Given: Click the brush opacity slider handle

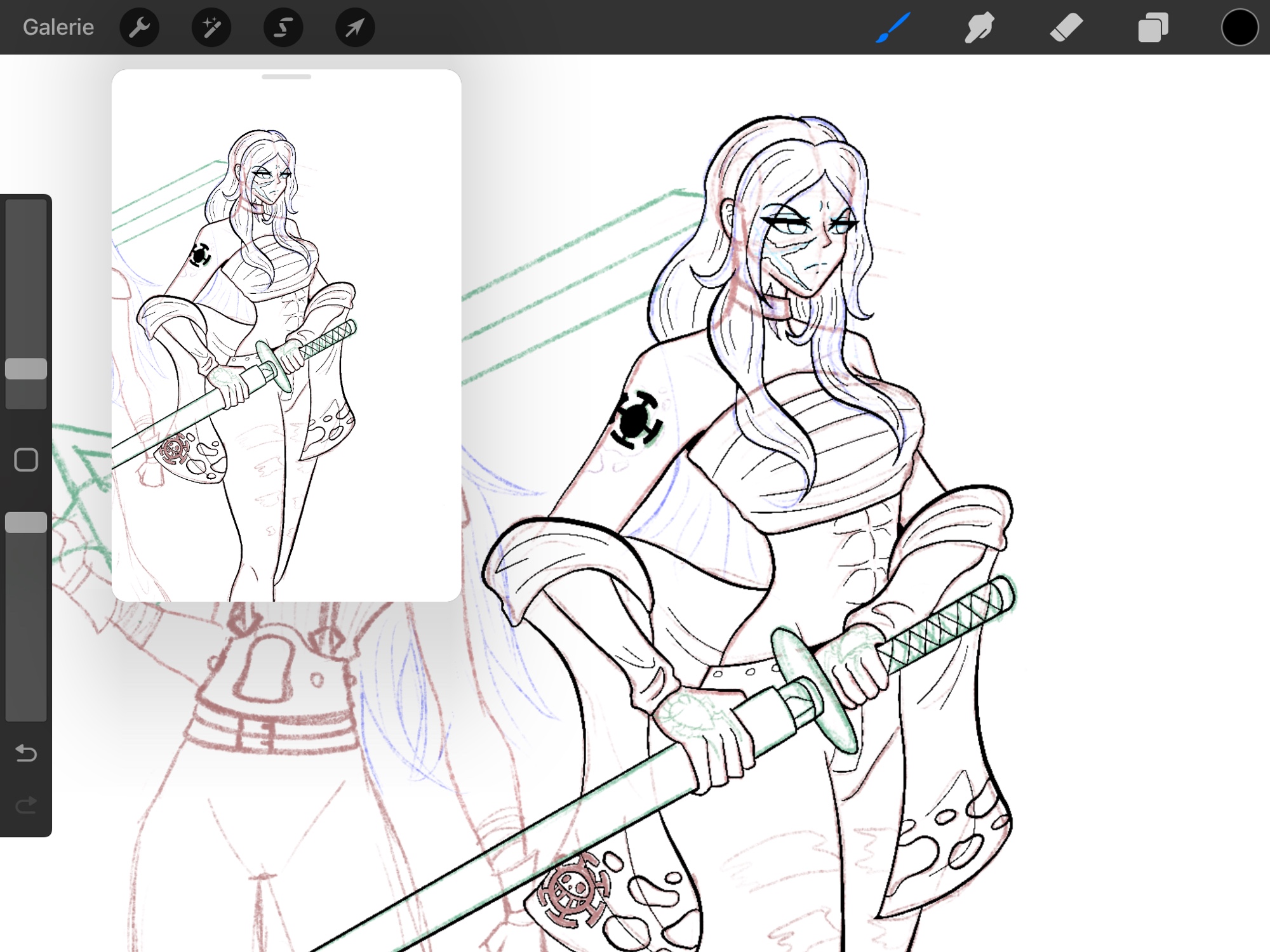Looking at the screenshot, I should pyautogui.click(x=26, y=523).
